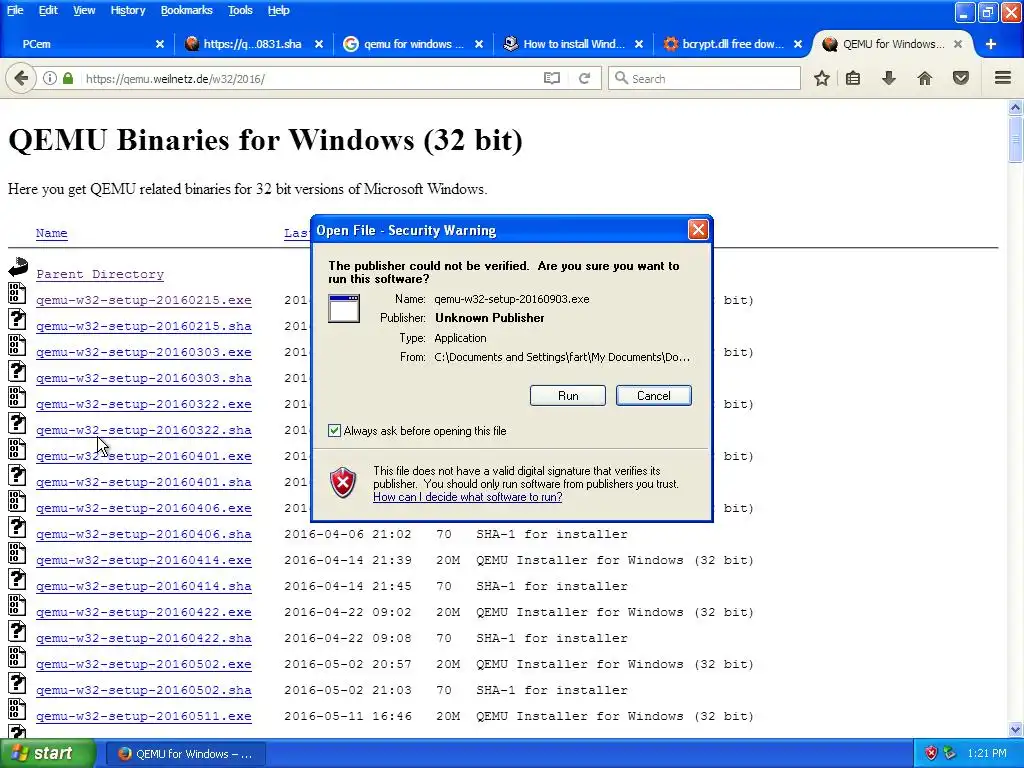Open the Parent Directory link
This screenshot has height=768, width=1024.
100,274
